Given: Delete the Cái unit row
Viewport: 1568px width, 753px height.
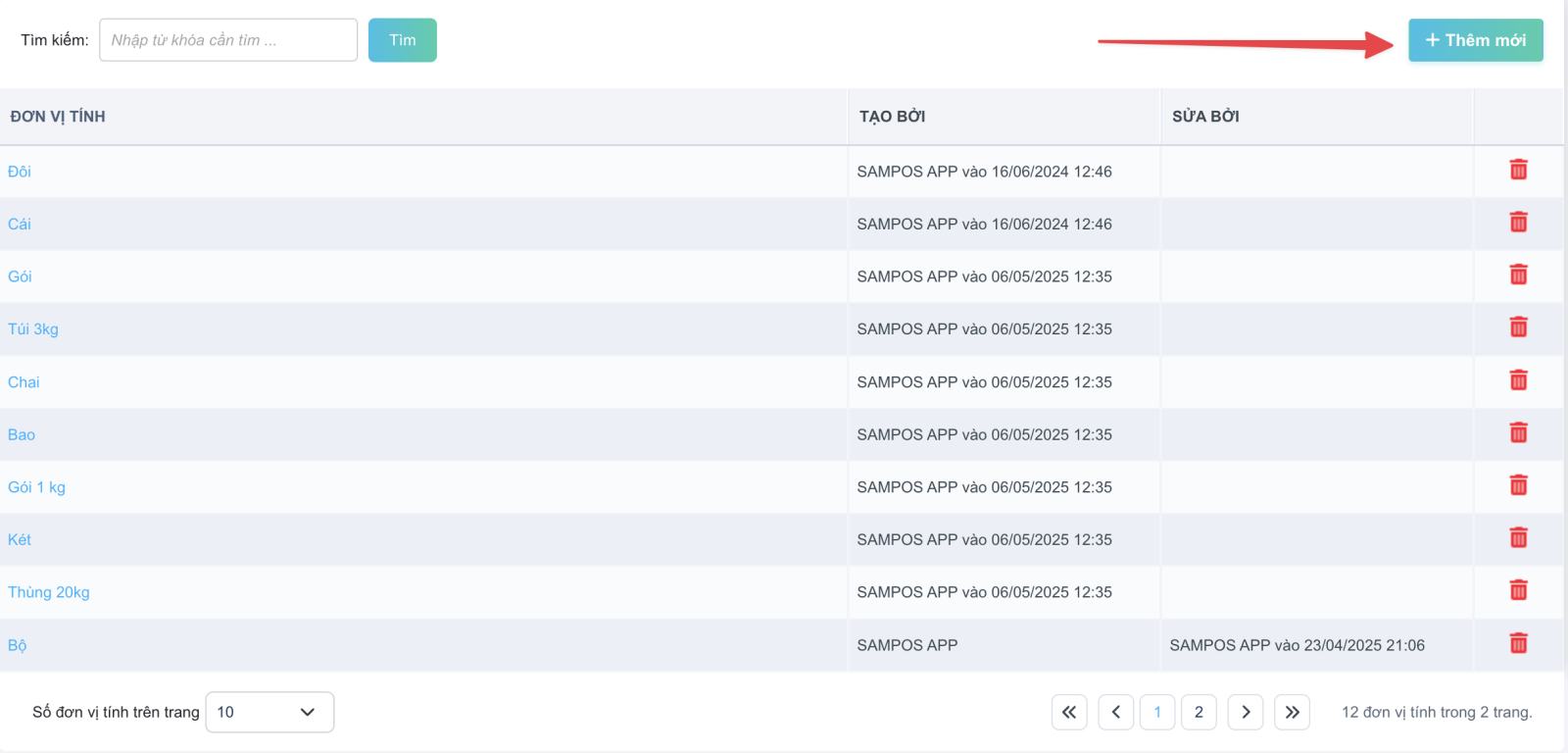Looking at the screenshot, I should pos(1518,223).
